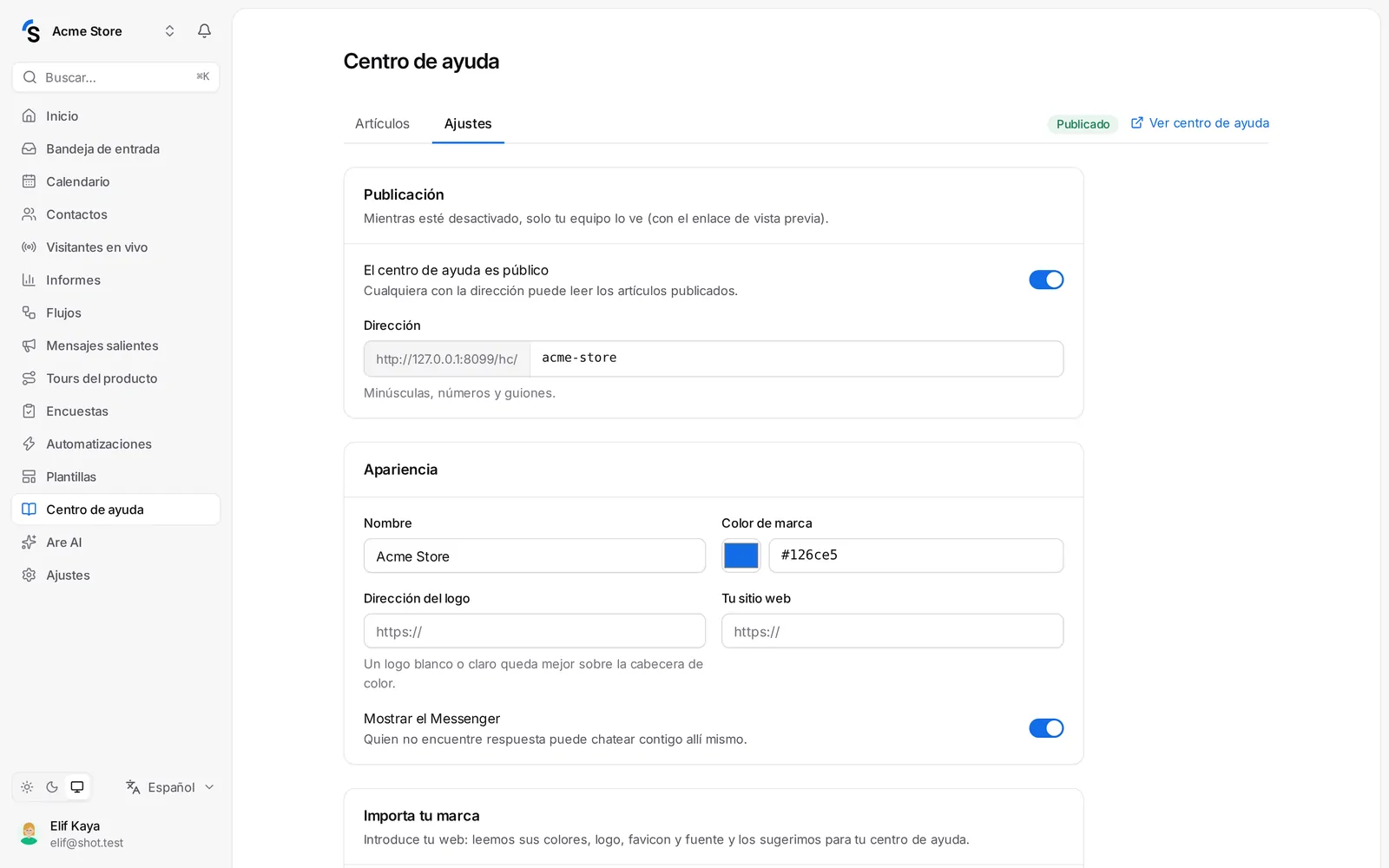Disable the public help center toggle

(x=1046, y=279)
